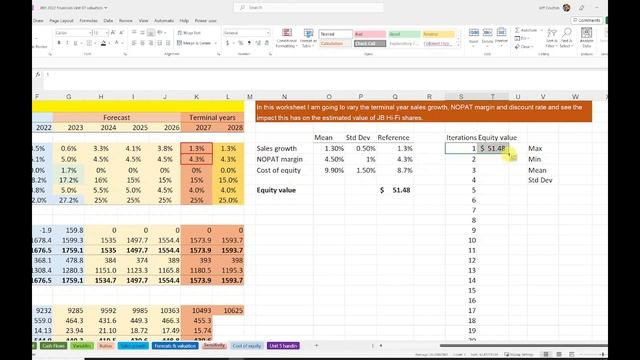Click the Comments button
This screenshot has height=360, width=640.
(587, 20)
